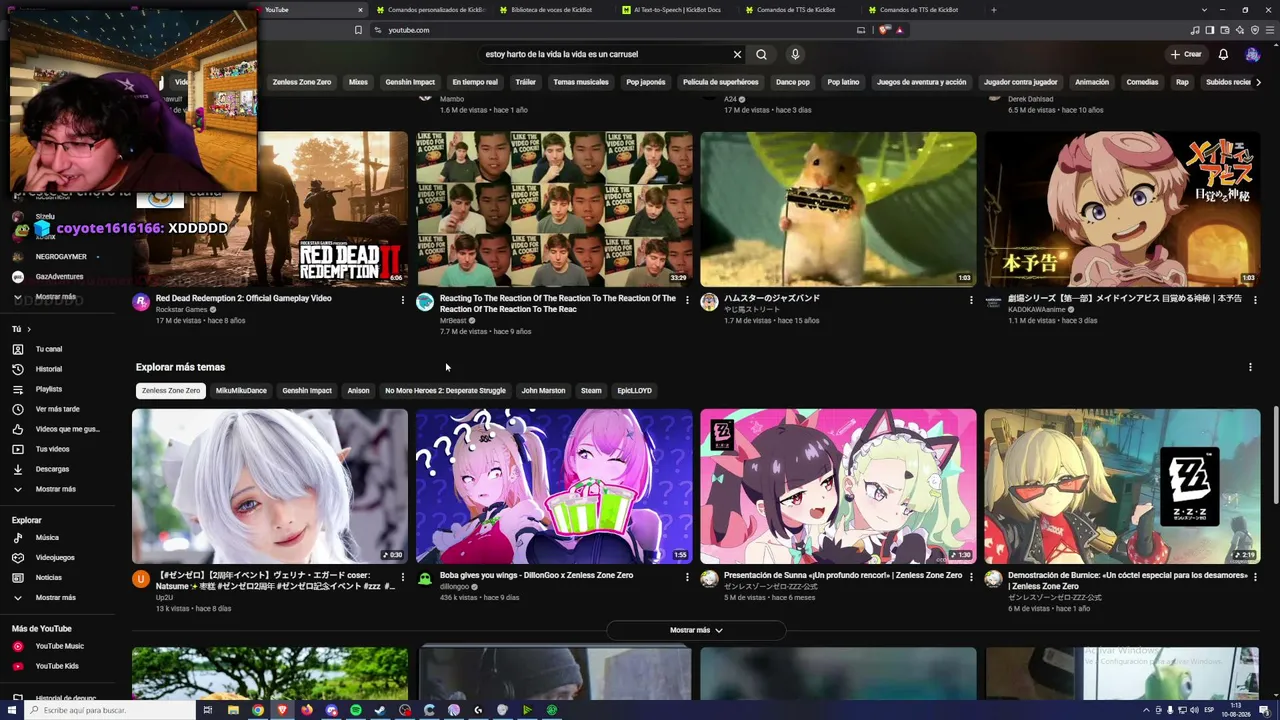1280x720 pixels.
Task: Select the Genshin Impact chip in the top filter bar
Action: tap(410, 82)
